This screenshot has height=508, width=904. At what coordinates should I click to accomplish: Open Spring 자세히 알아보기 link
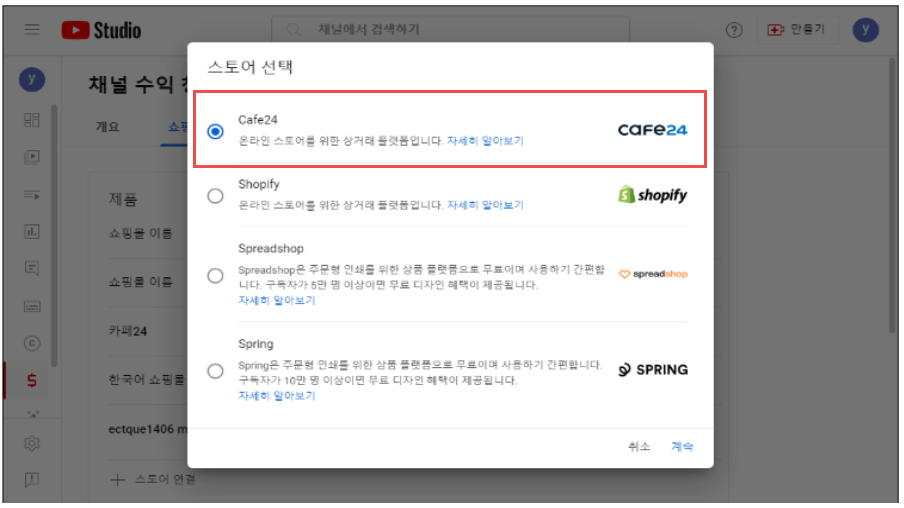pos(277,396)
